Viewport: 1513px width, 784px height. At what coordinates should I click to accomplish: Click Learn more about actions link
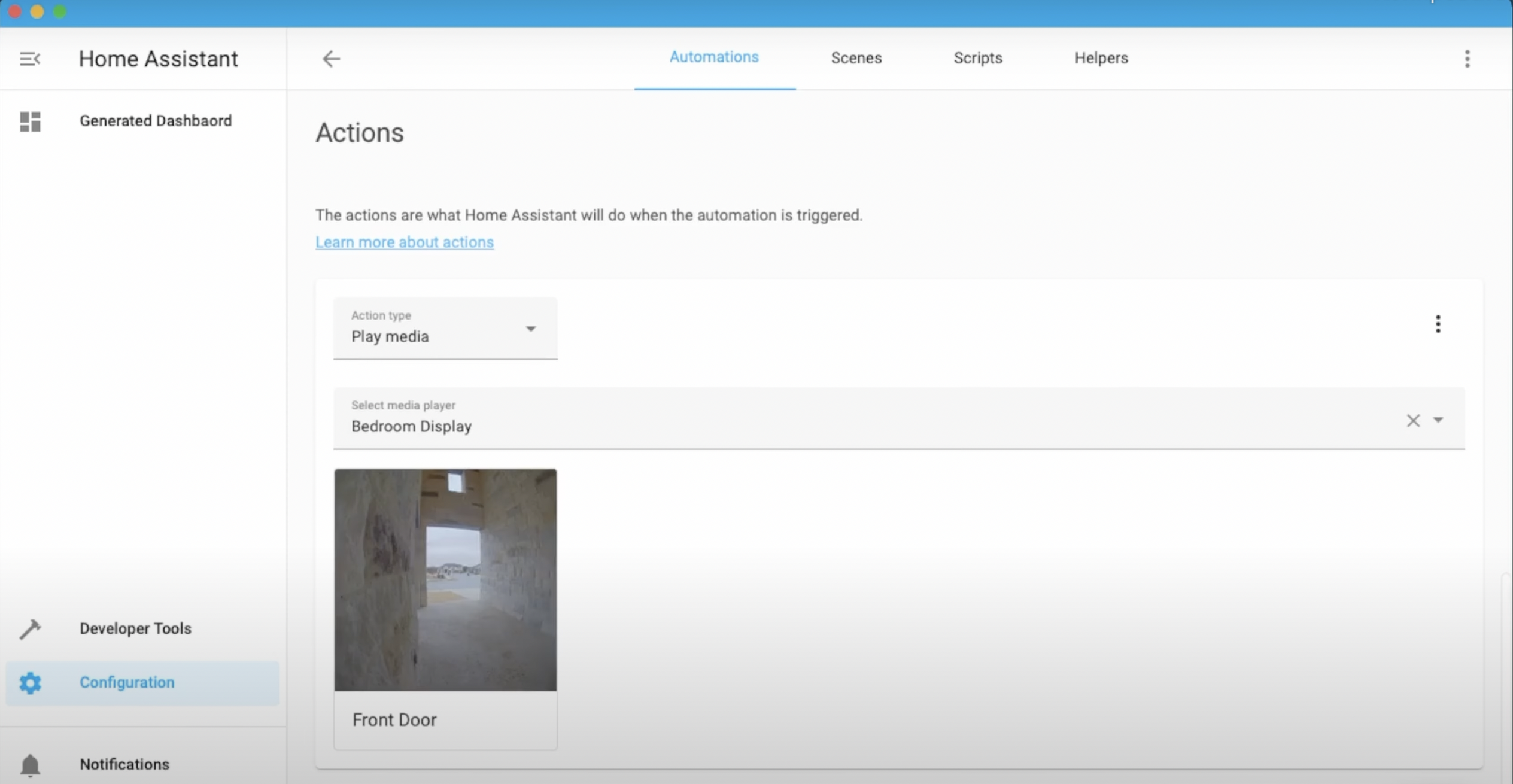(404, 242)
